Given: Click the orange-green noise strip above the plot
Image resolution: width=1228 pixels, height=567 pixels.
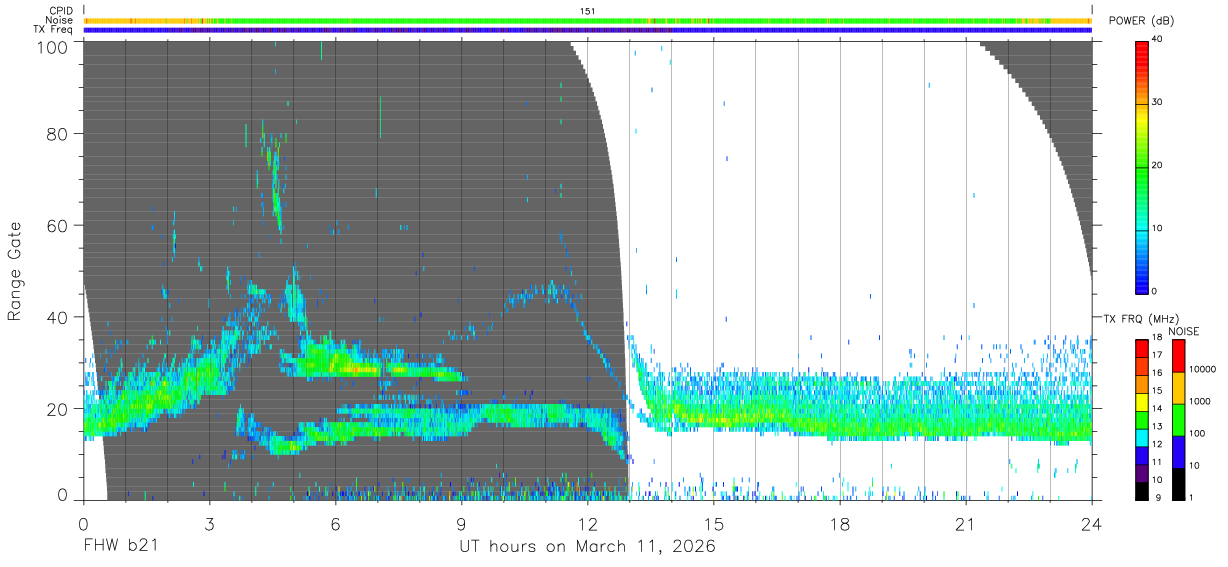Looking at the screenshot, I should coord(588,20).
